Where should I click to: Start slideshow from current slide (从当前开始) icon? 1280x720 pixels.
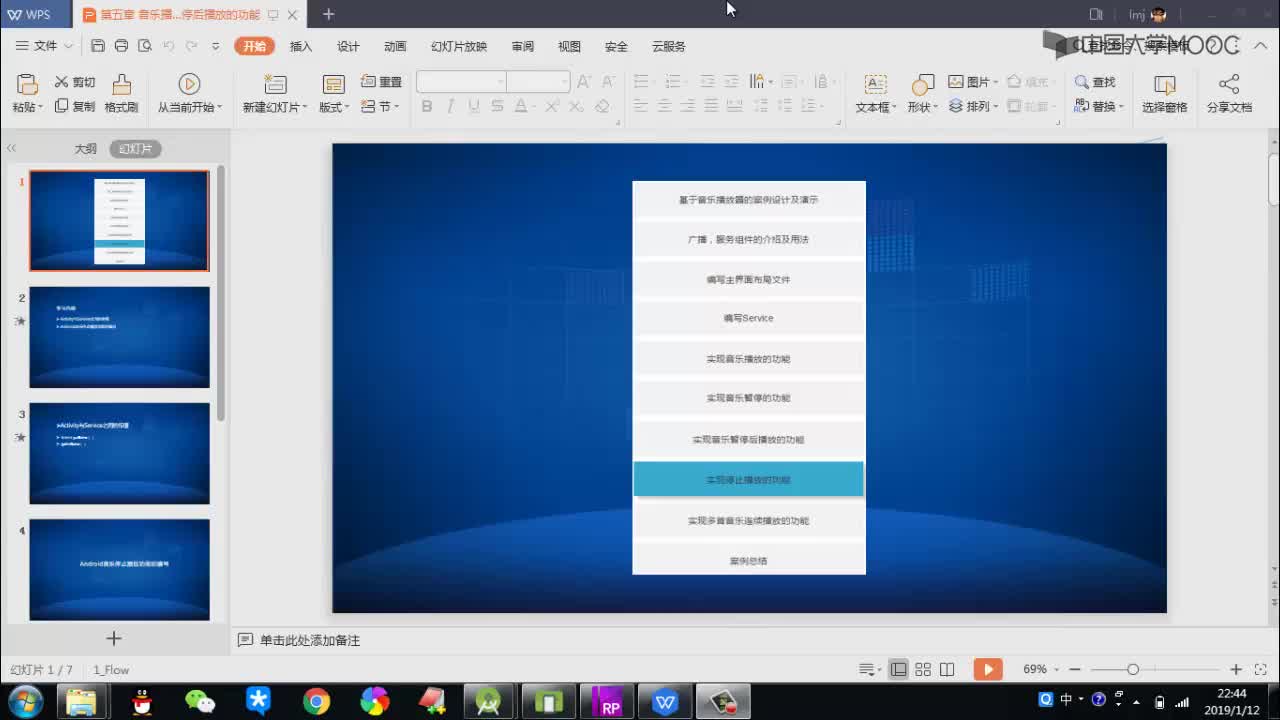coord(189,84)
